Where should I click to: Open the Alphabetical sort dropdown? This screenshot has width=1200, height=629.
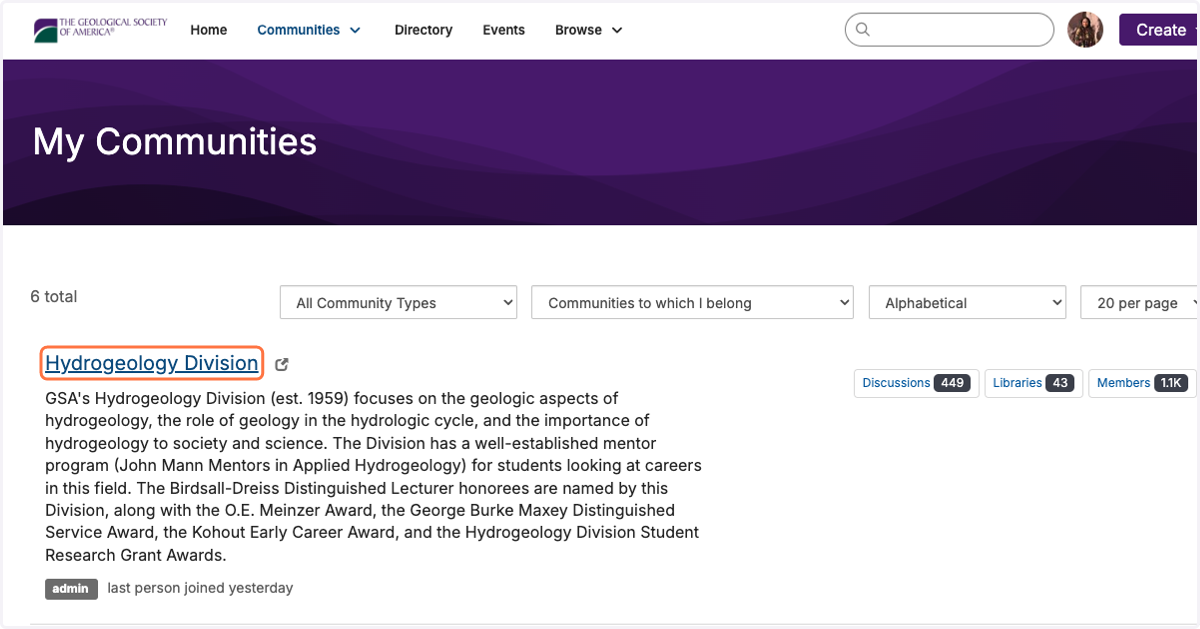pos(968,303)
